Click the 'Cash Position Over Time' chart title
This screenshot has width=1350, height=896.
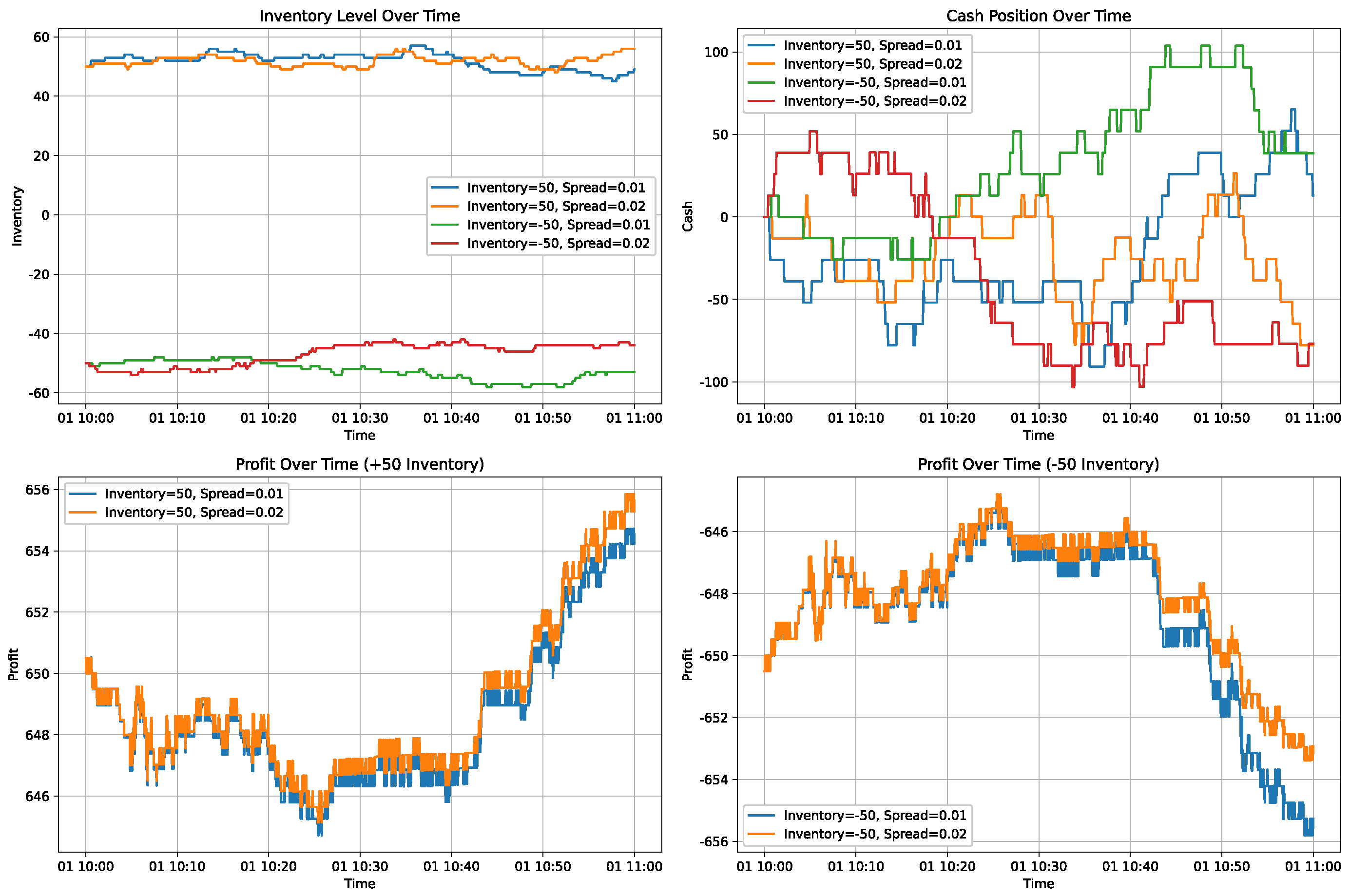1038,16
